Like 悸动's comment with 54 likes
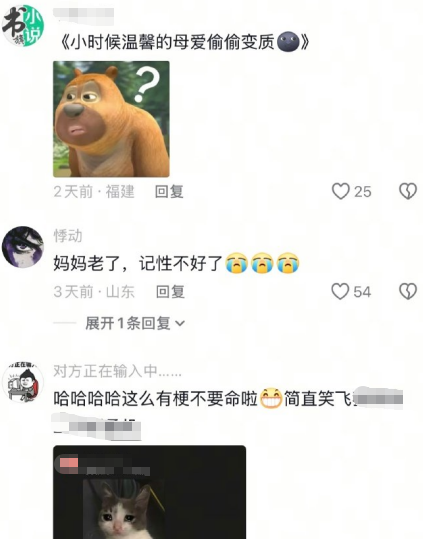 pos(340,292)
